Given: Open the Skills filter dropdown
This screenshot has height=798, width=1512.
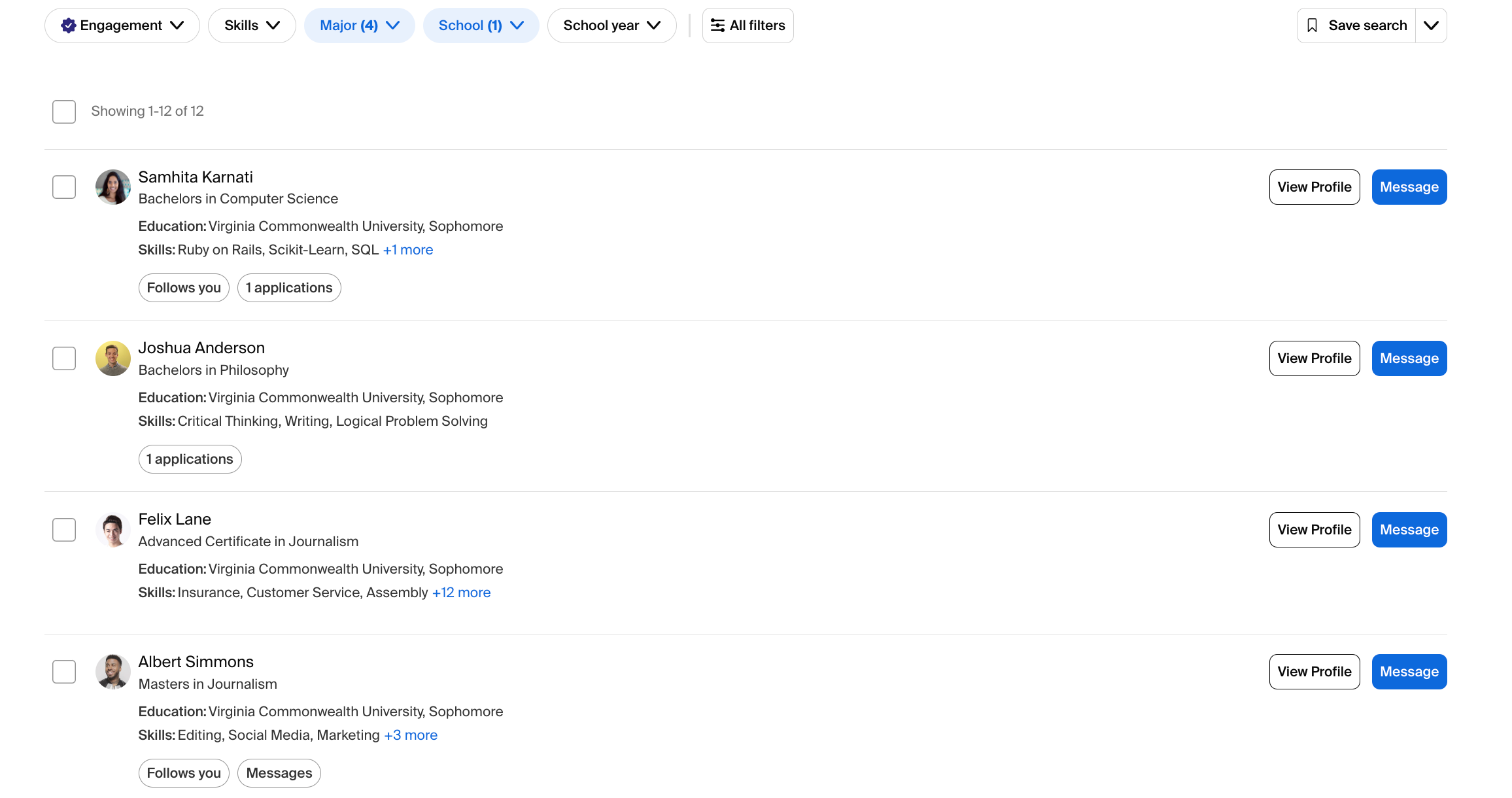Looking at the screenshot, I should point(252,26).
